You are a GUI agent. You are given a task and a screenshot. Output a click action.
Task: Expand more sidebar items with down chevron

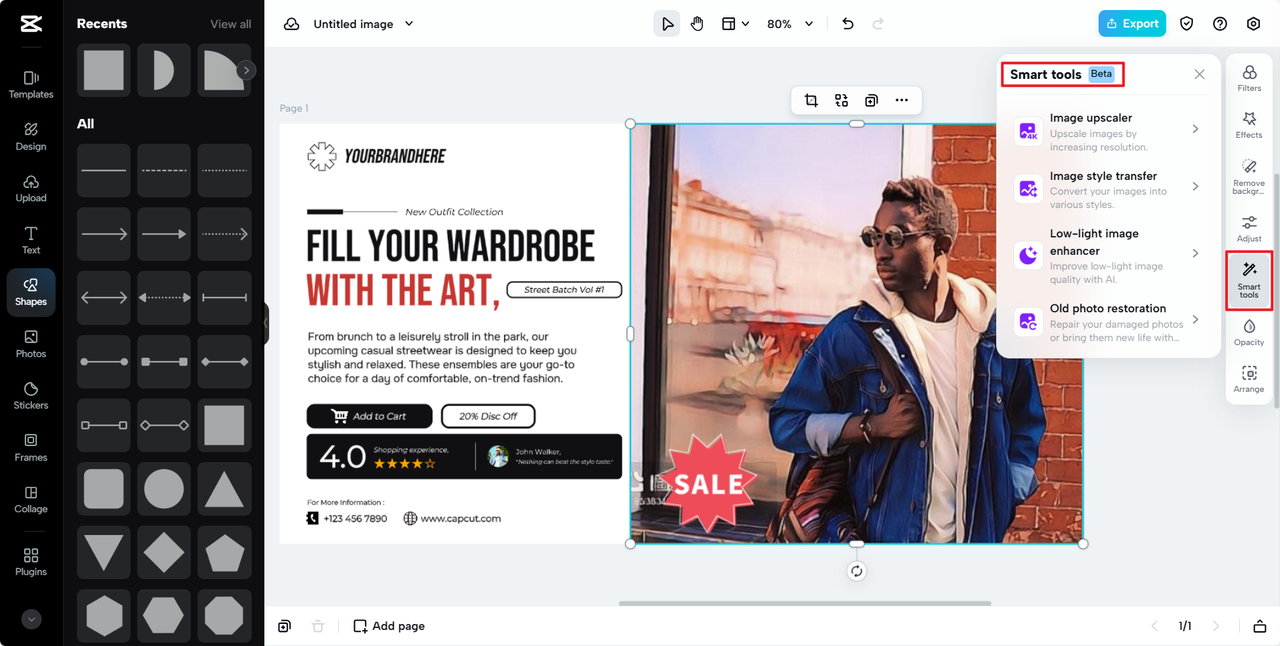pyautogui.click(x=31, y=619)
